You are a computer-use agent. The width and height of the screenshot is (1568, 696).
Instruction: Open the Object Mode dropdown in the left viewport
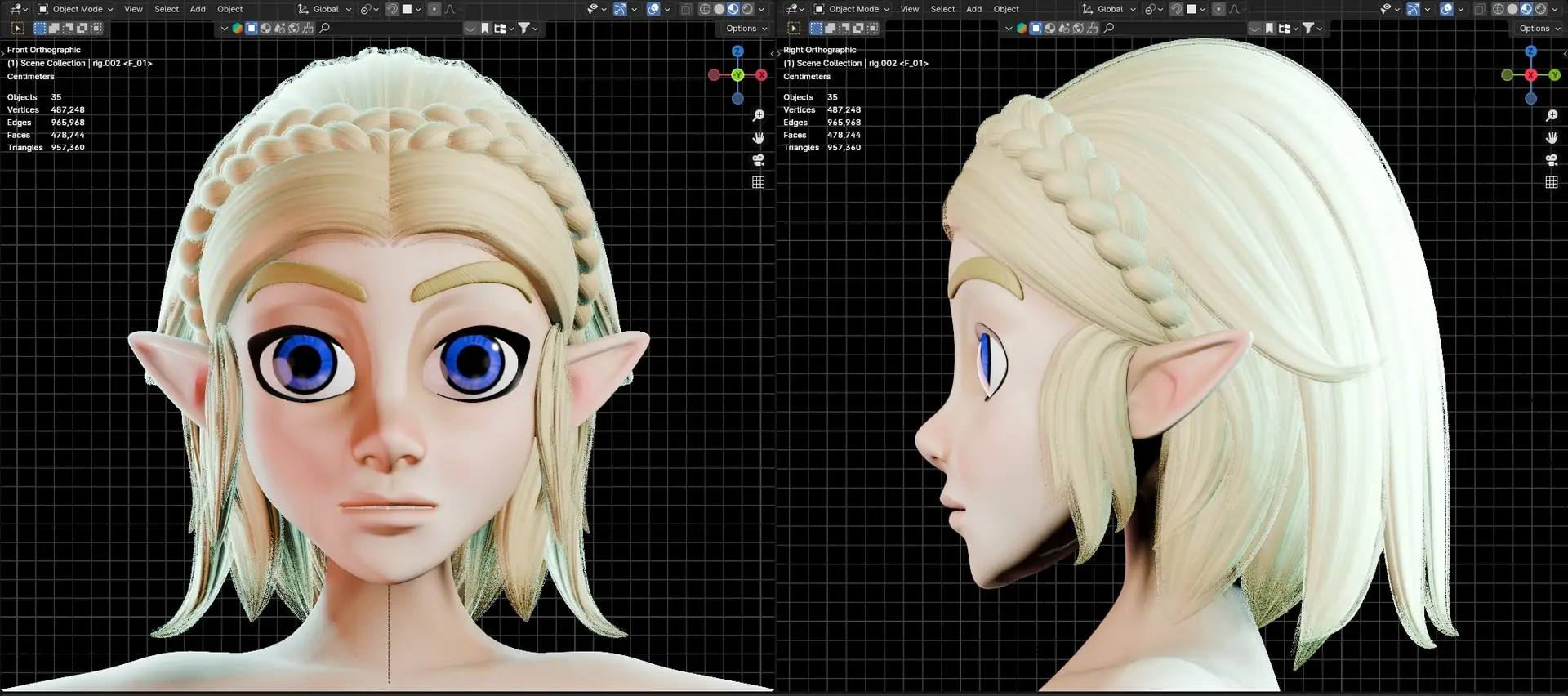click(x=76, y=9)
